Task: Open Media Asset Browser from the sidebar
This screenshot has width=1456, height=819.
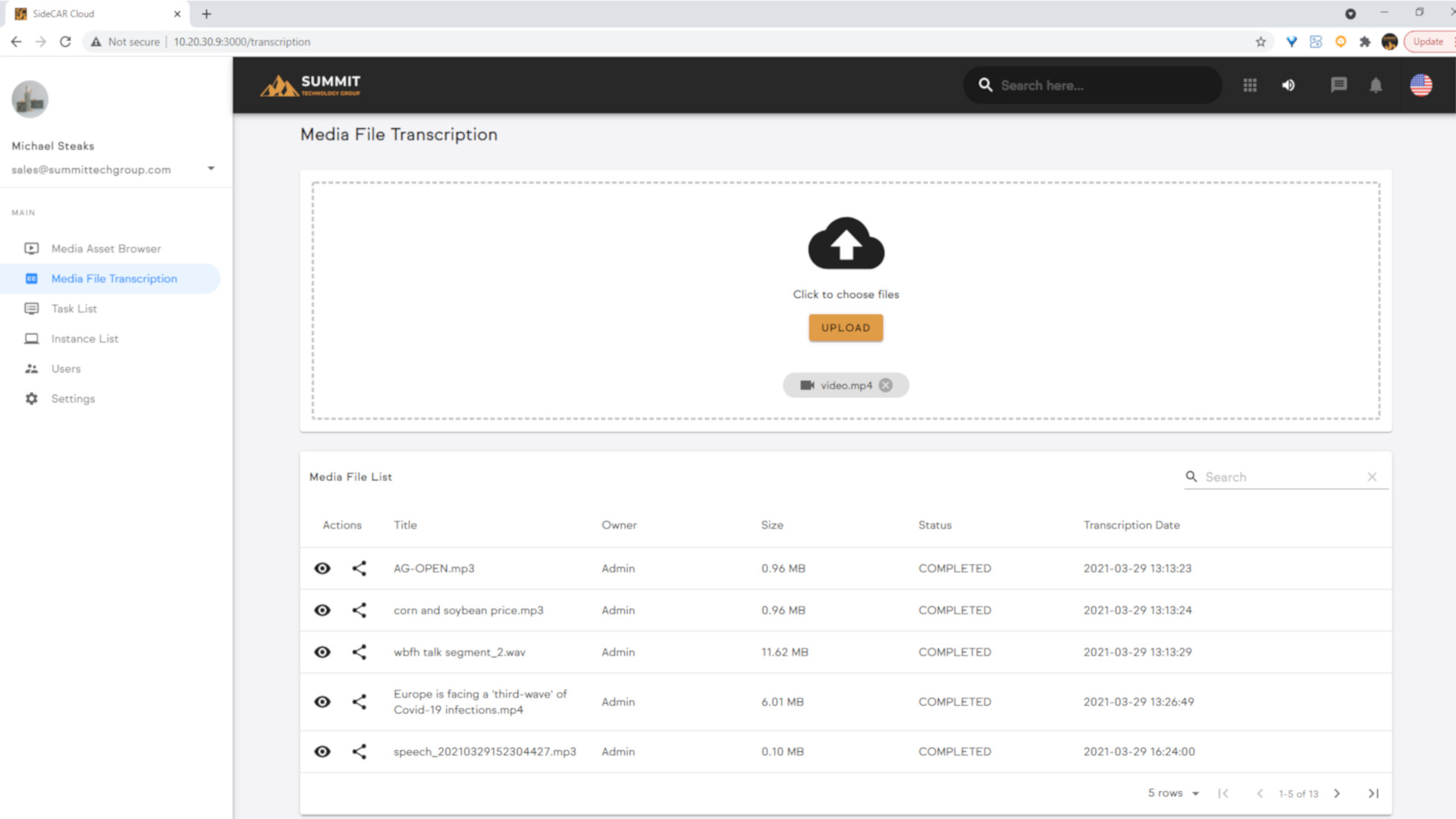Action: 105,248
